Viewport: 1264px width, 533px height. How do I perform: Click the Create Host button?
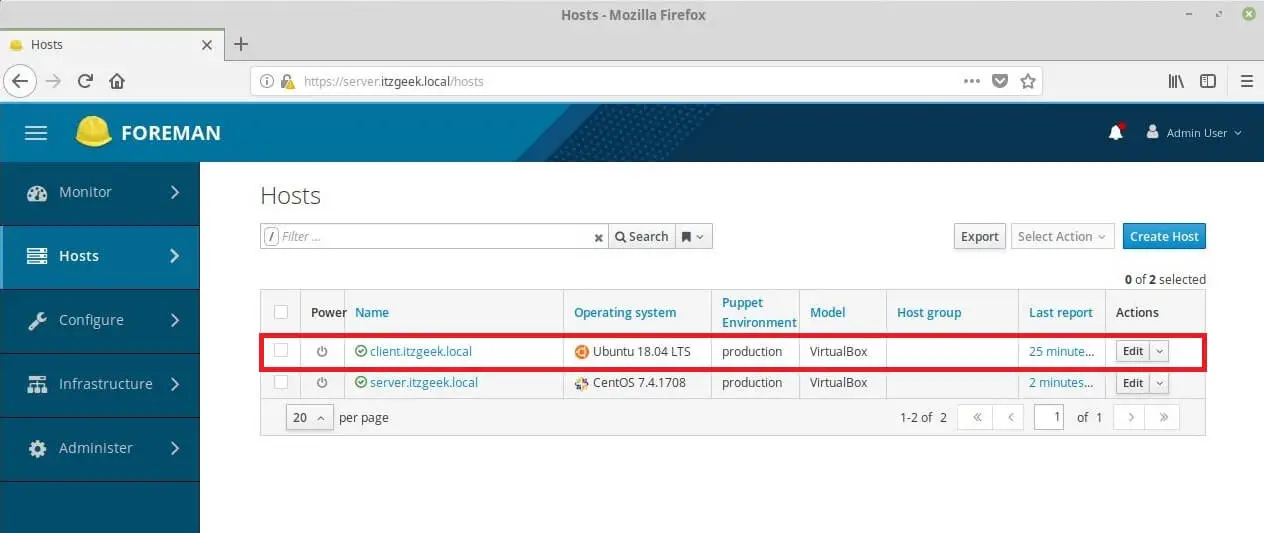pos(1164,237)
